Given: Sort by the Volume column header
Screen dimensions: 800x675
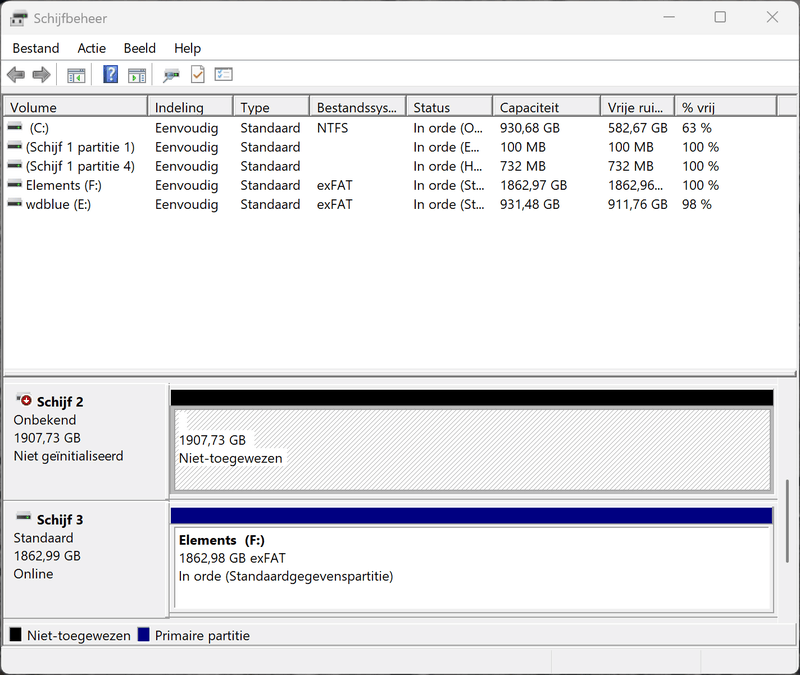Looking at the screenshot, I should pyautogui.click(x=76, y=107).
